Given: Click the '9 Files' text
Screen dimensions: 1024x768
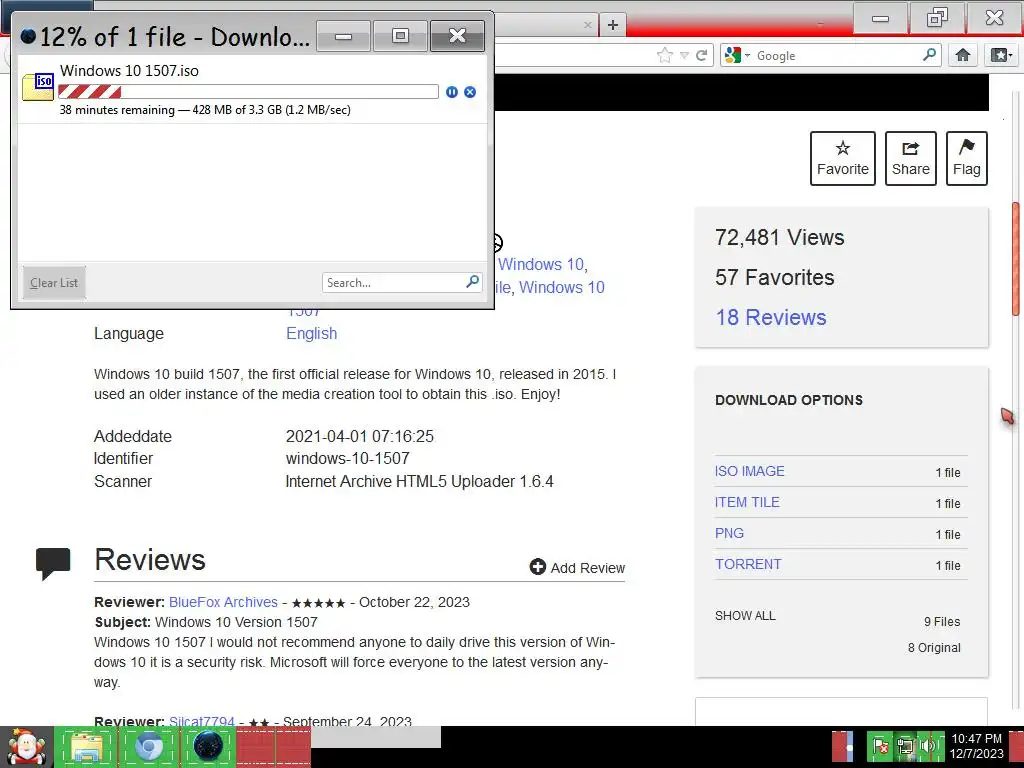Looking at the screenshot, I should tap(942, 622).
